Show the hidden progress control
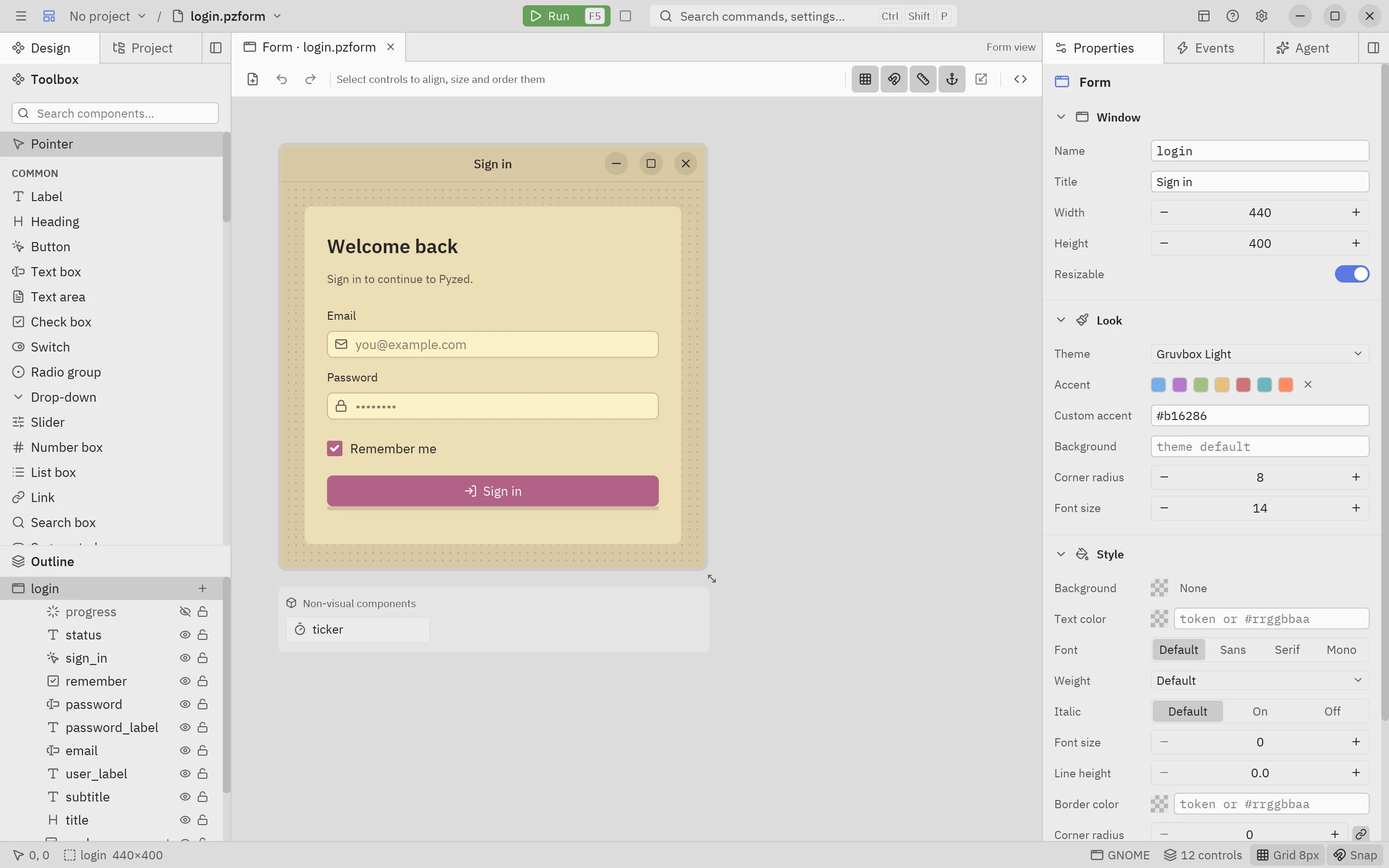1389x868 pixels. click(x=185, y=611)
